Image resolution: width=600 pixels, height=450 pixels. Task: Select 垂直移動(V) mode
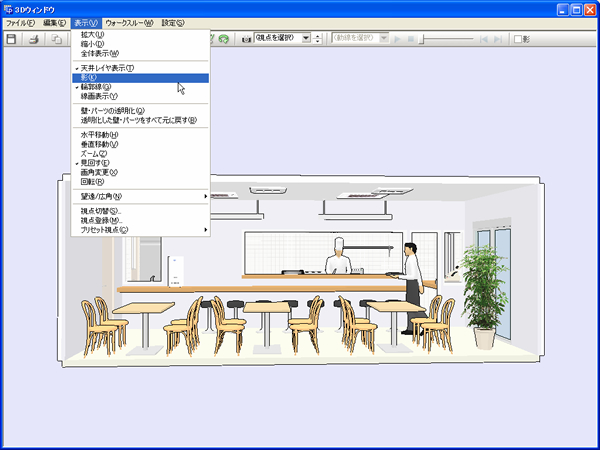[x=140, y=145]
